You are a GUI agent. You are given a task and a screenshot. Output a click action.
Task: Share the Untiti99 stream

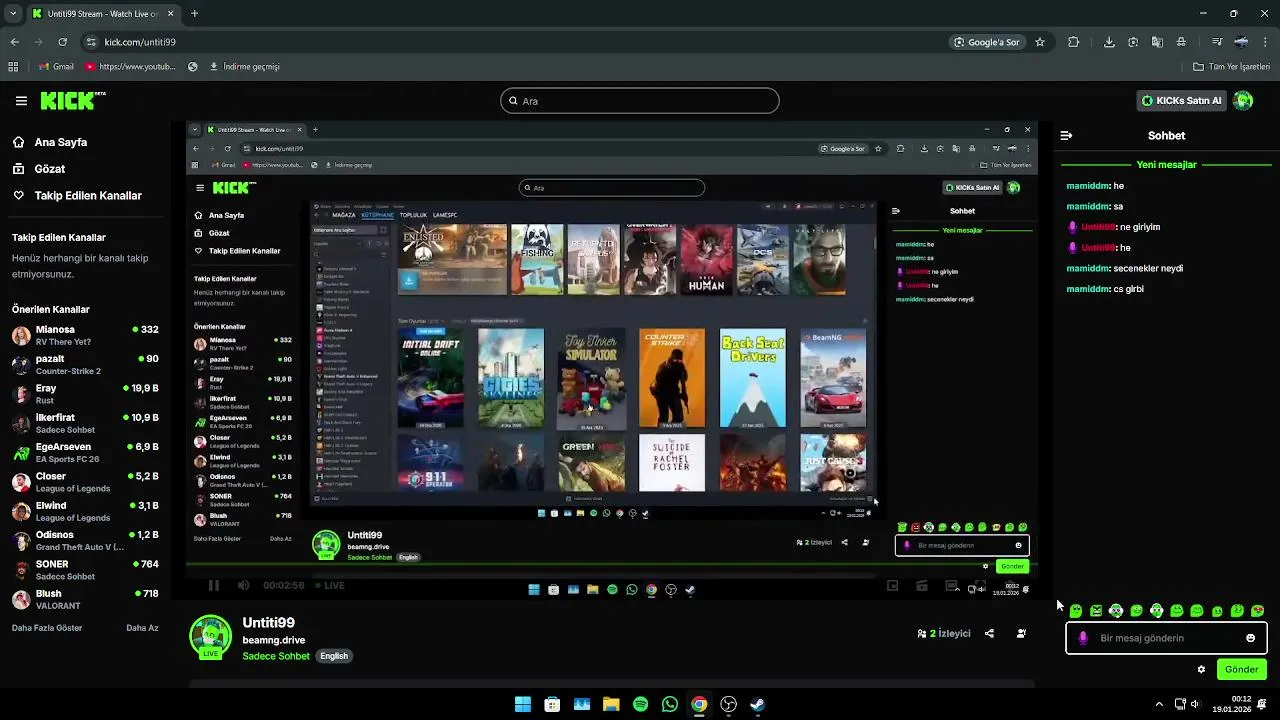tap(989, 633)
